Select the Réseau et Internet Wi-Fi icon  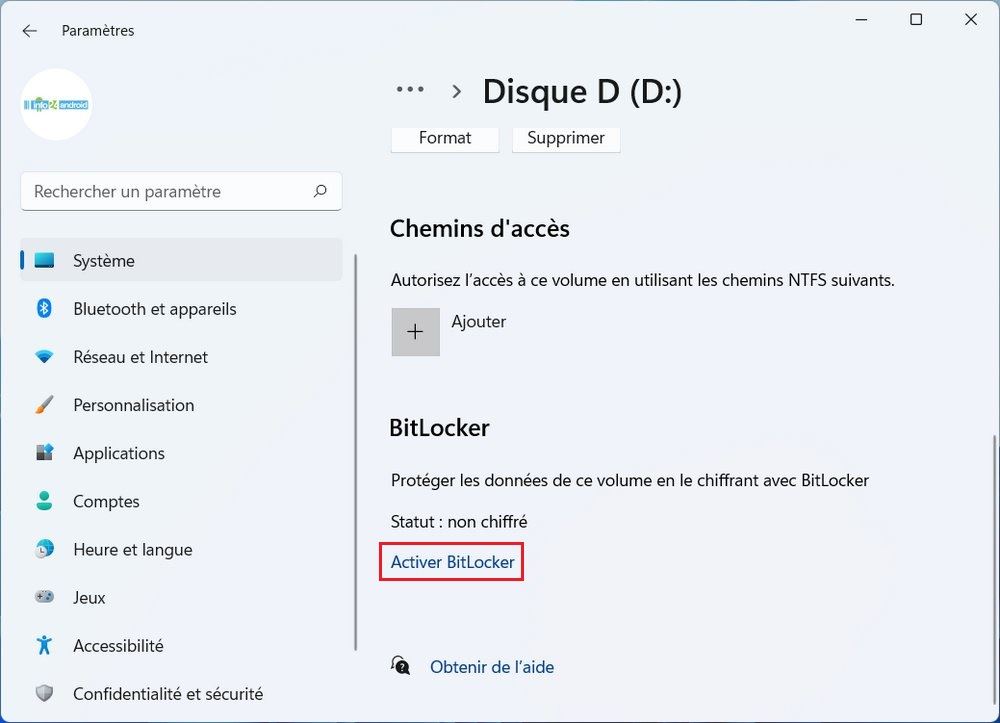[44, 357]
